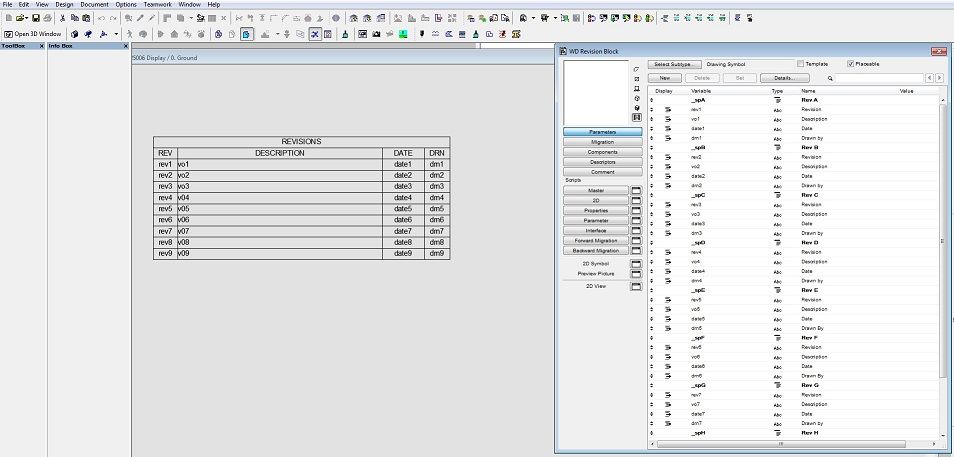Open the dropdown arrow next to the Open folder icon
Viewport: 954px width, 457px height.
(x=27, y=18)
